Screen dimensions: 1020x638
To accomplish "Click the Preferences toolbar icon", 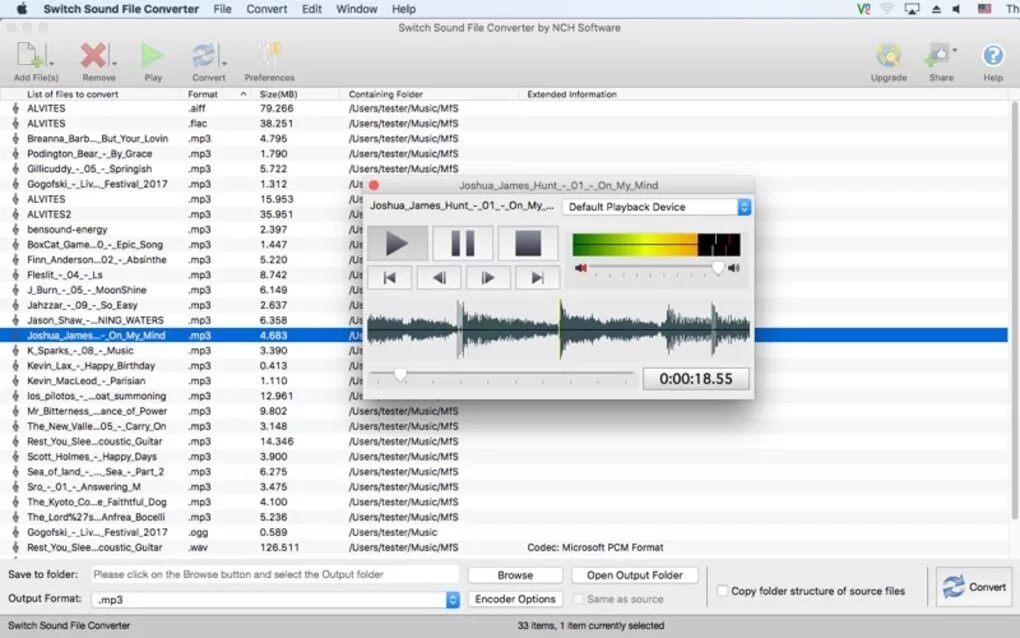I will [x=269, y=56].
